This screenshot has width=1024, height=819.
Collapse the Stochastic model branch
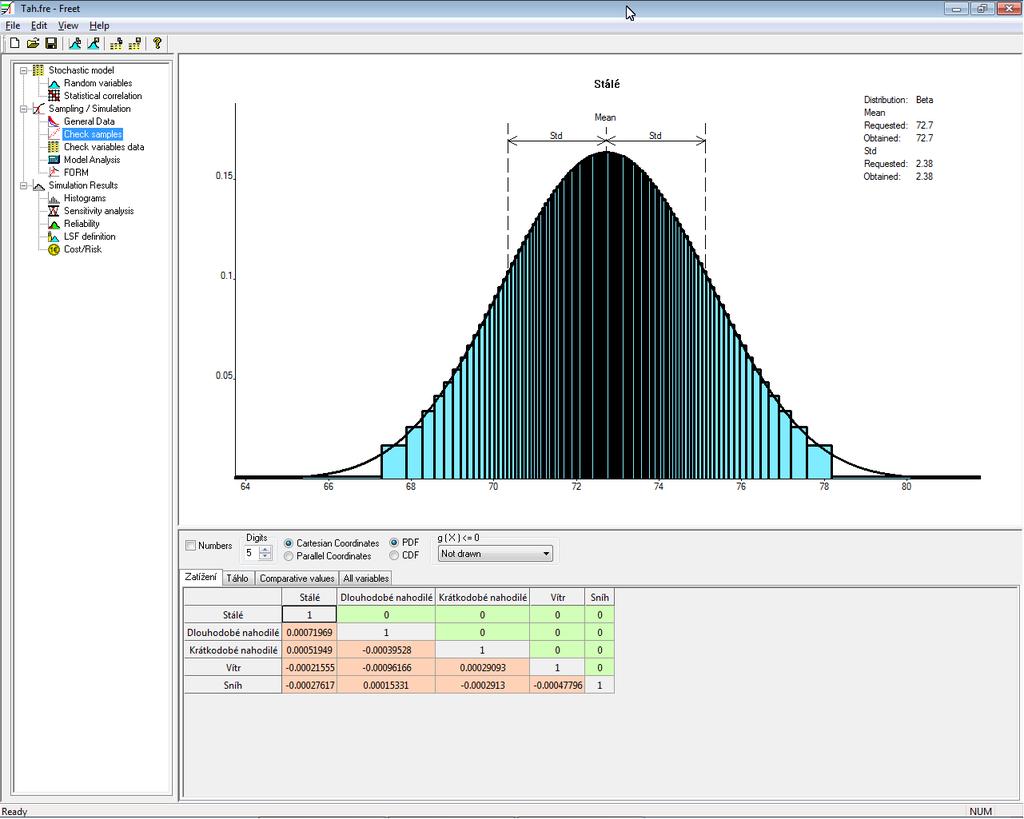click(x=24, y=71)
